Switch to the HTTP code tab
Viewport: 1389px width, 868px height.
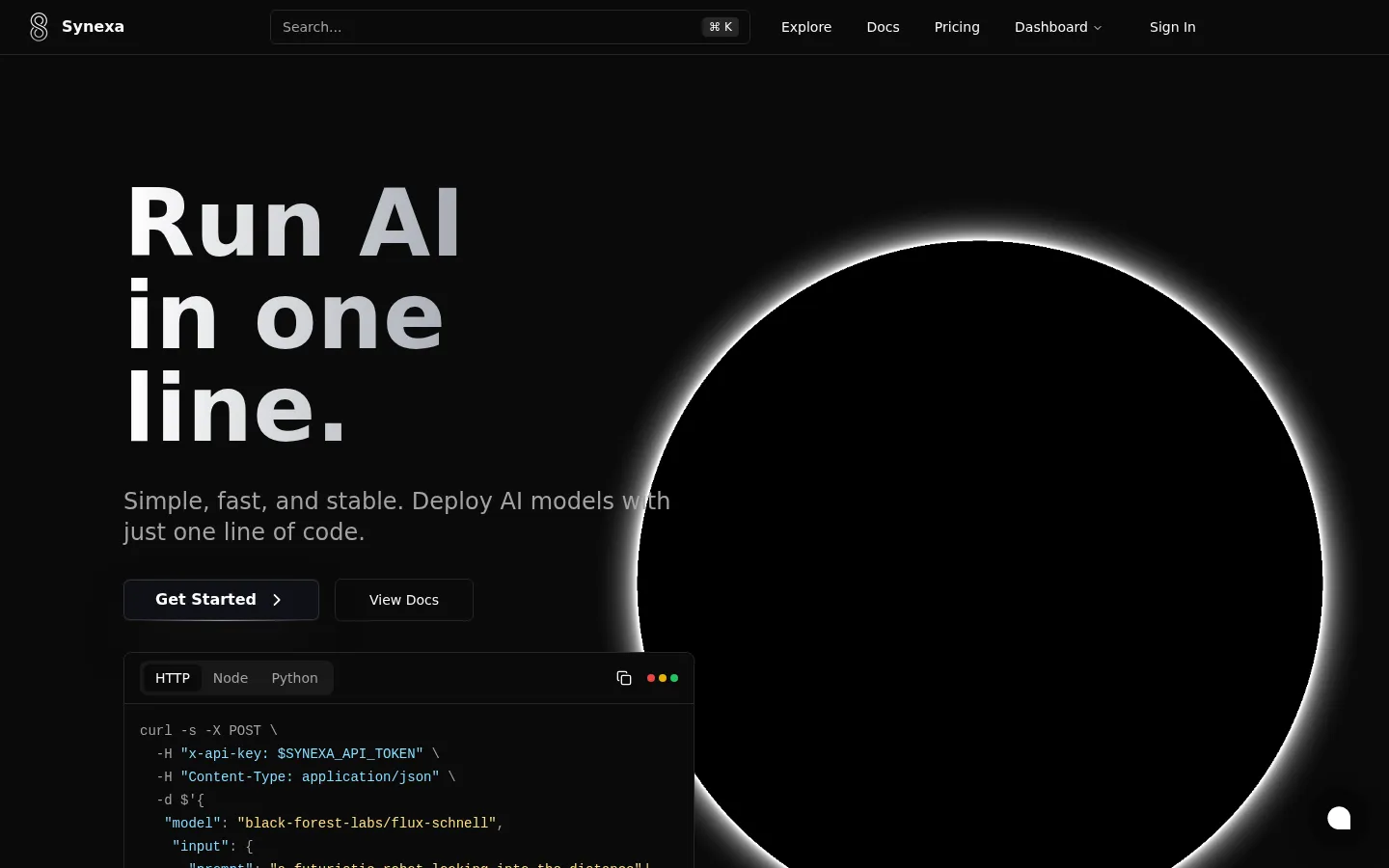click(x=173, y=678)
